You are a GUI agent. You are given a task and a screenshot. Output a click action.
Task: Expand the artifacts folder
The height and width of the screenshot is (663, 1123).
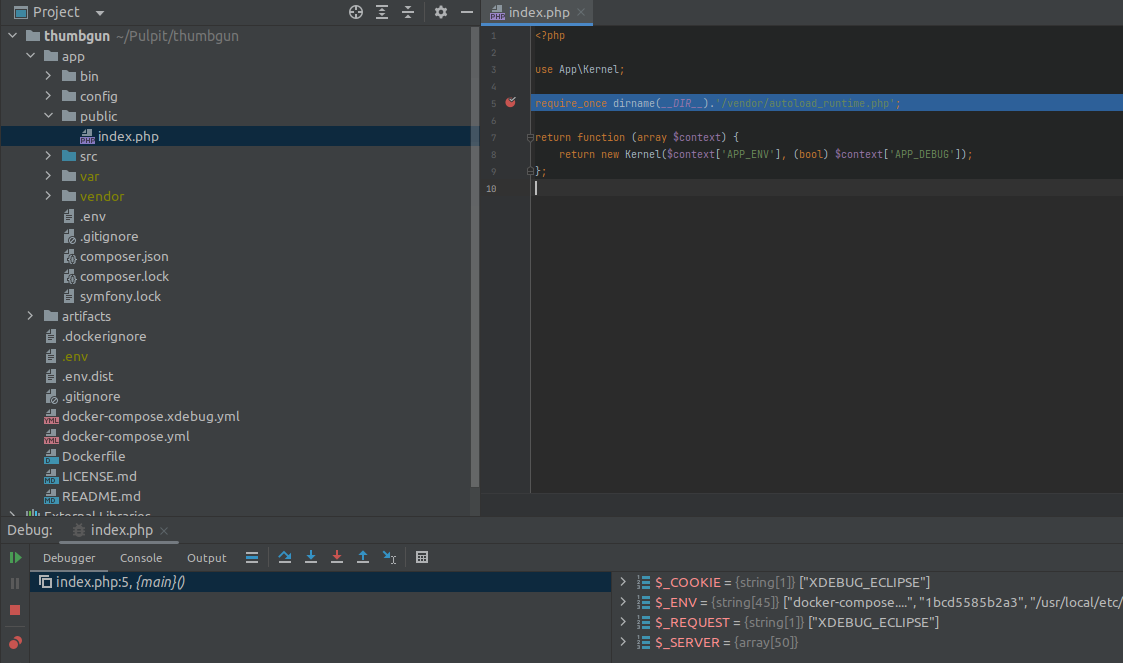[x=30, y=316]
